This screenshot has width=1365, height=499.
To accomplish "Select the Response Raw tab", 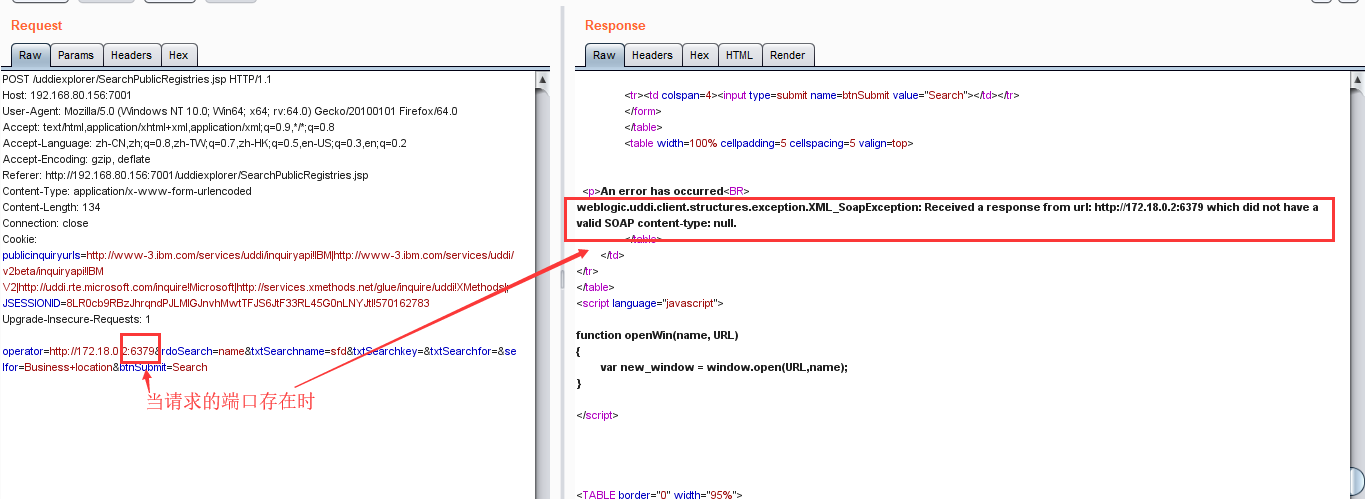I will pos(605,55).
